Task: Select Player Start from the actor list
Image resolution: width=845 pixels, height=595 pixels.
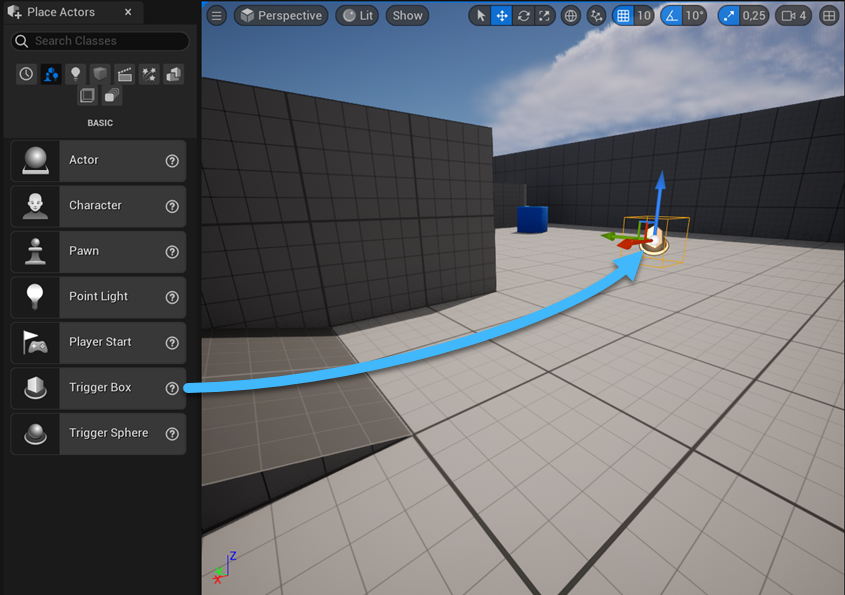Action: (99, 342)
